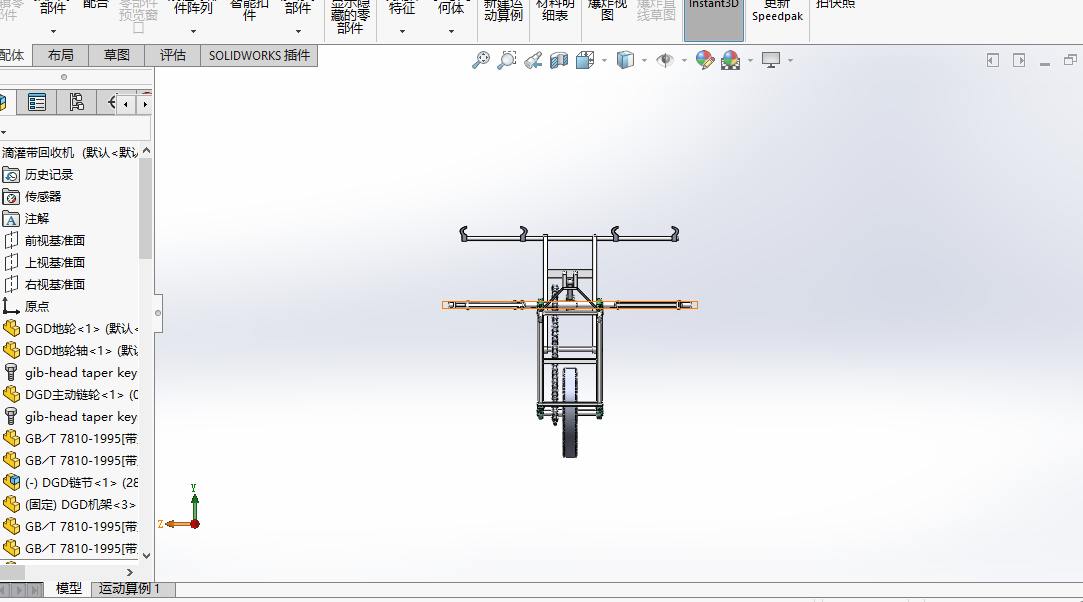Collapse the feature tree panel side handle
Screen dimensions: 1083x602
157,313
